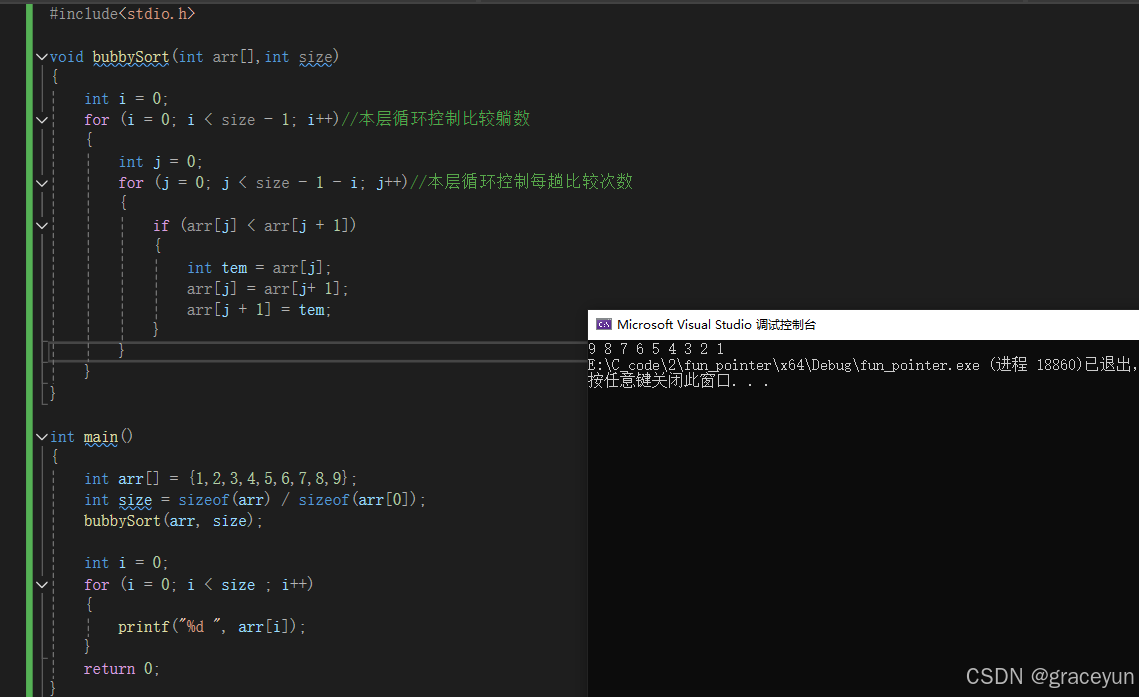The image size is (1139, 697).
Task: Click the sizeof(arr[0]) expression
Action: tap(358, 500)
